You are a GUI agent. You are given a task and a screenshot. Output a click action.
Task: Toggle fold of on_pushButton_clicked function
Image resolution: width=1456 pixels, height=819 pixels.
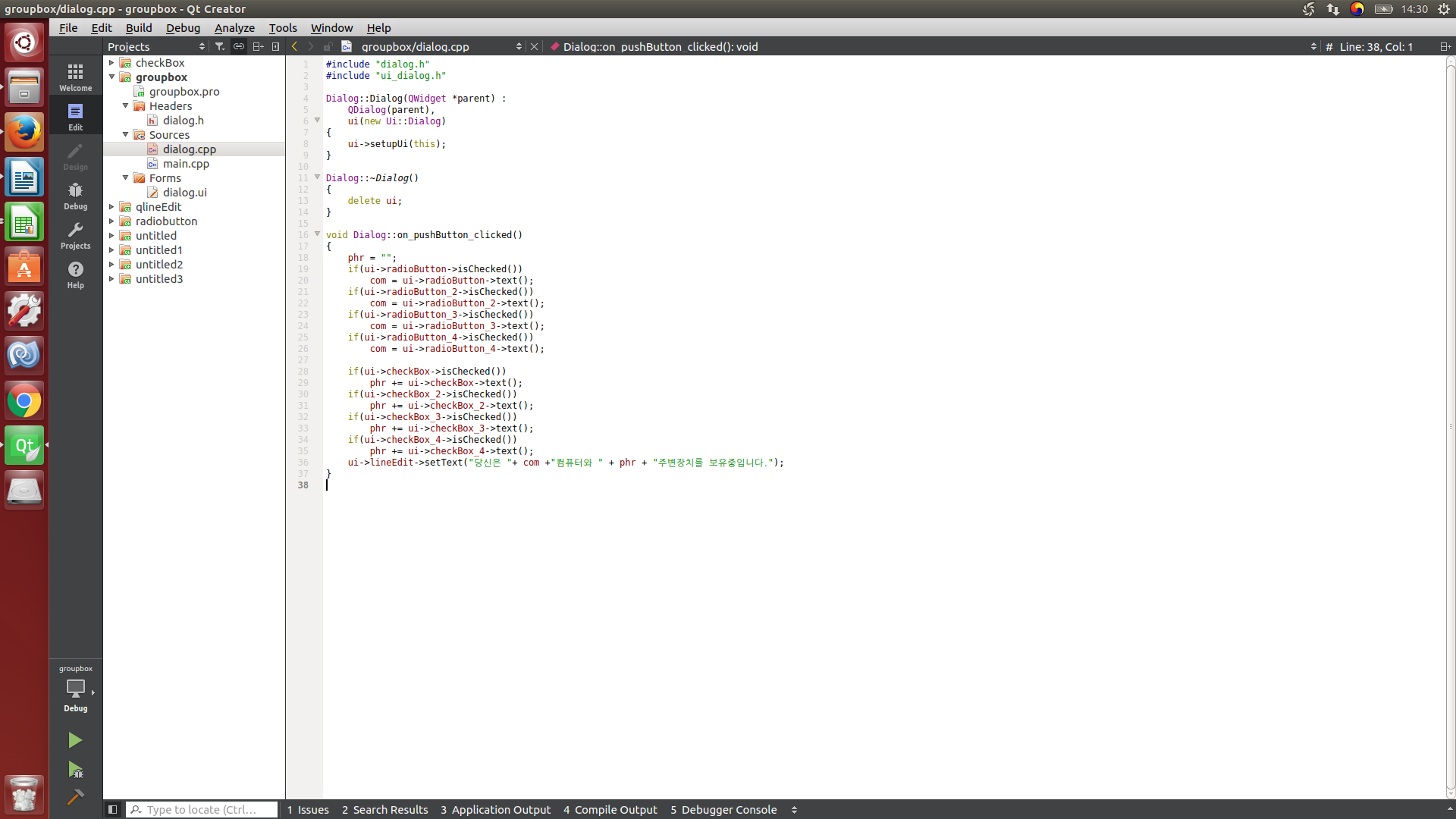coord(317,234)
